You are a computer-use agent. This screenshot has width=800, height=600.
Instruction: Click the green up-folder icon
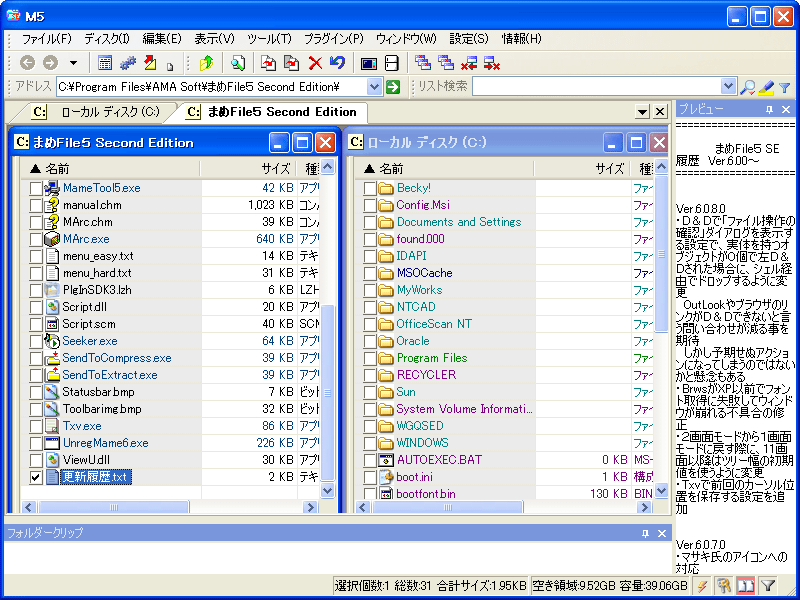click(207, 63)
